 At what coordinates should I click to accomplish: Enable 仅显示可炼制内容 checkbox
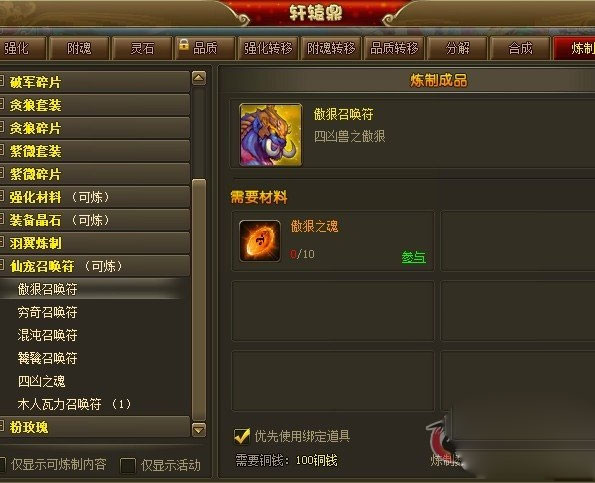(x=2, y=464)
